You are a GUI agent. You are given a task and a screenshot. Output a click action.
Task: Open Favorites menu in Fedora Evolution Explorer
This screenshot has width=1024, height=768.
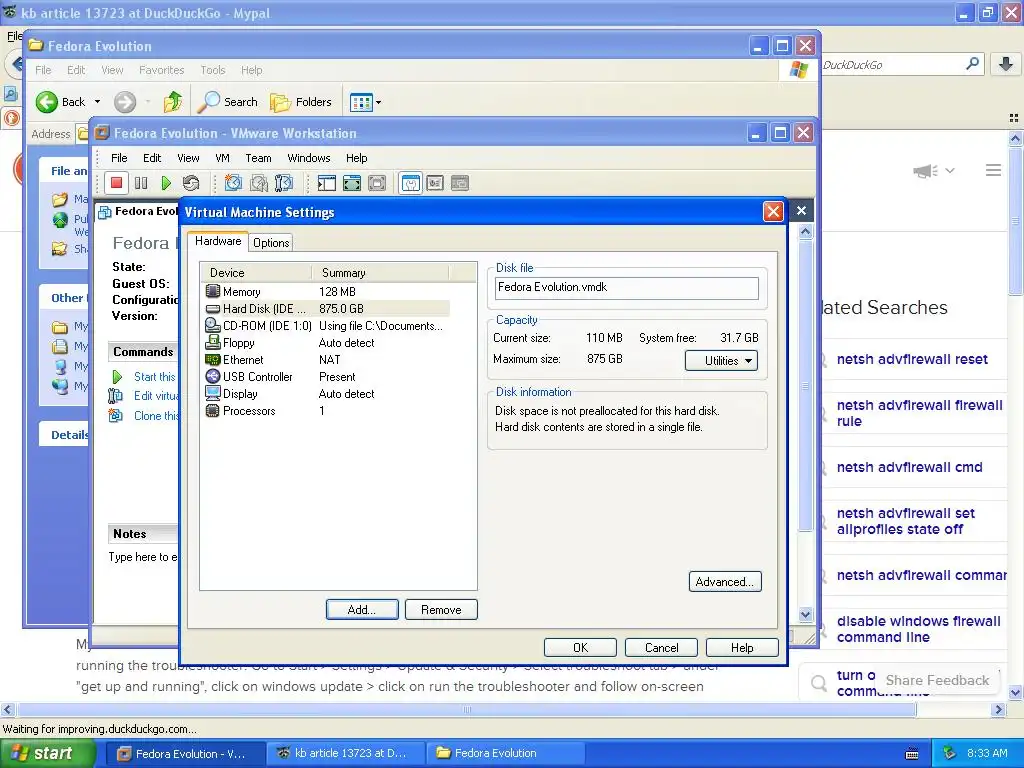pyautogui.click(x=161, y=70)
